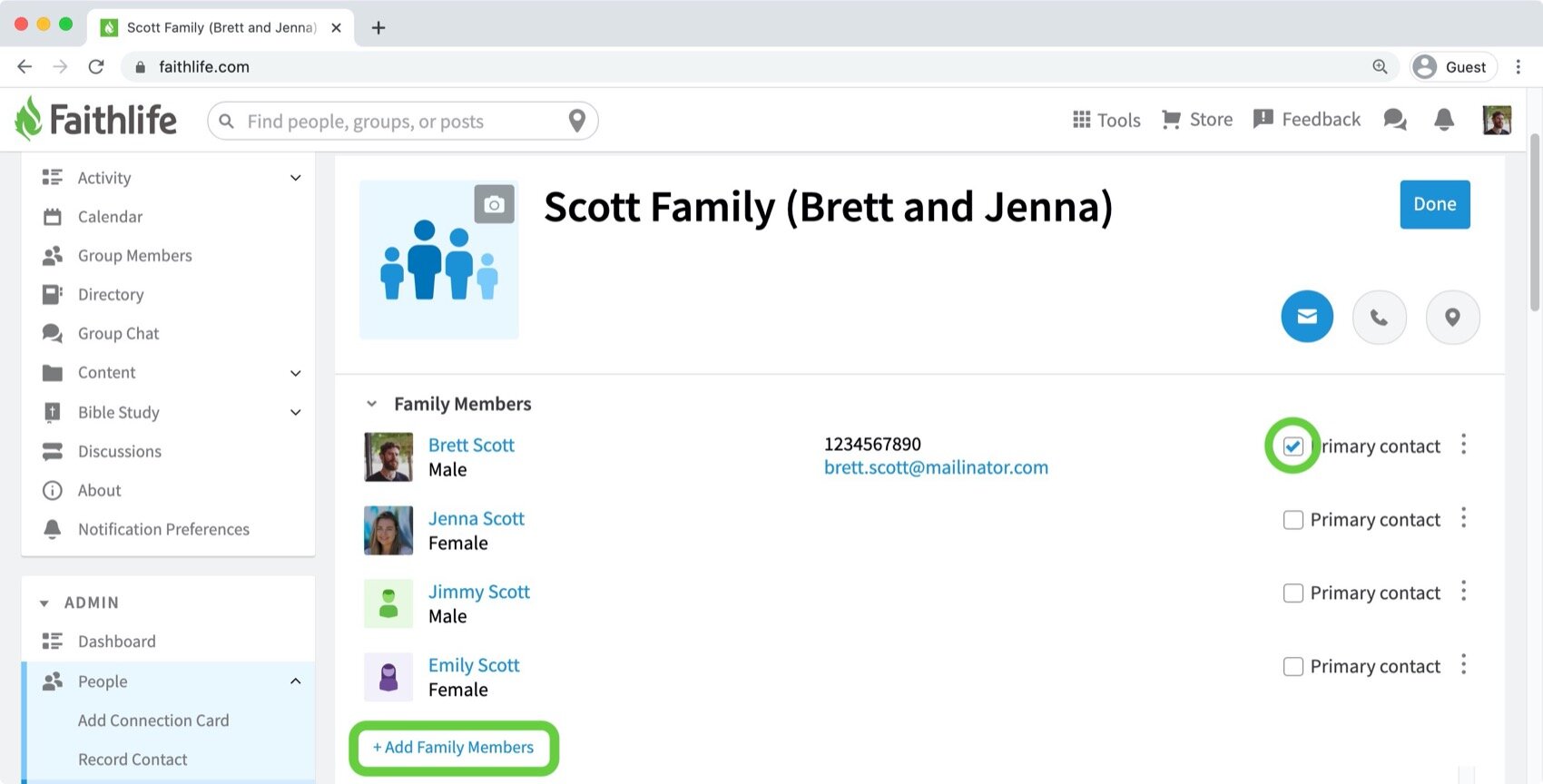Check Primary contact for Emily Scott
This screenshot has width=1543, height=784.
[1293, 667]
